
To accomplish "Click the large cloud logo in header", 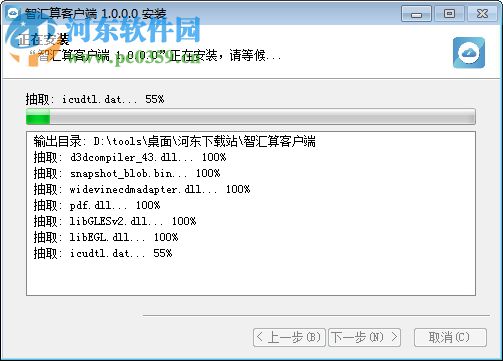I will [469, 53].
